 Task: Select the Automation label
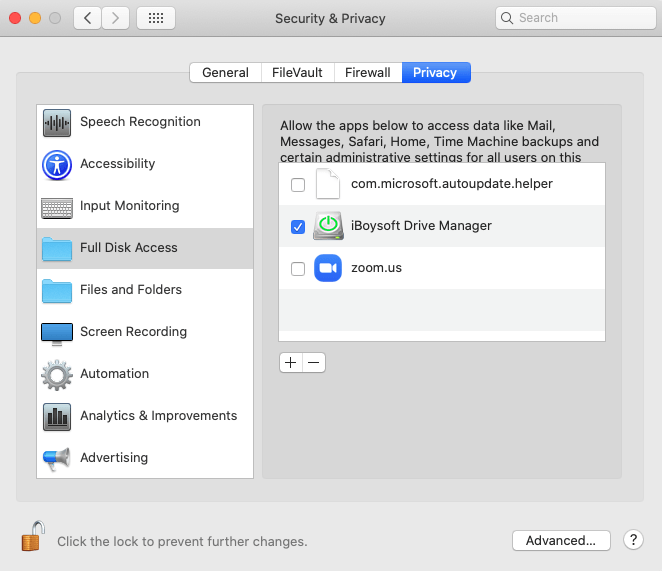point(114,374)
